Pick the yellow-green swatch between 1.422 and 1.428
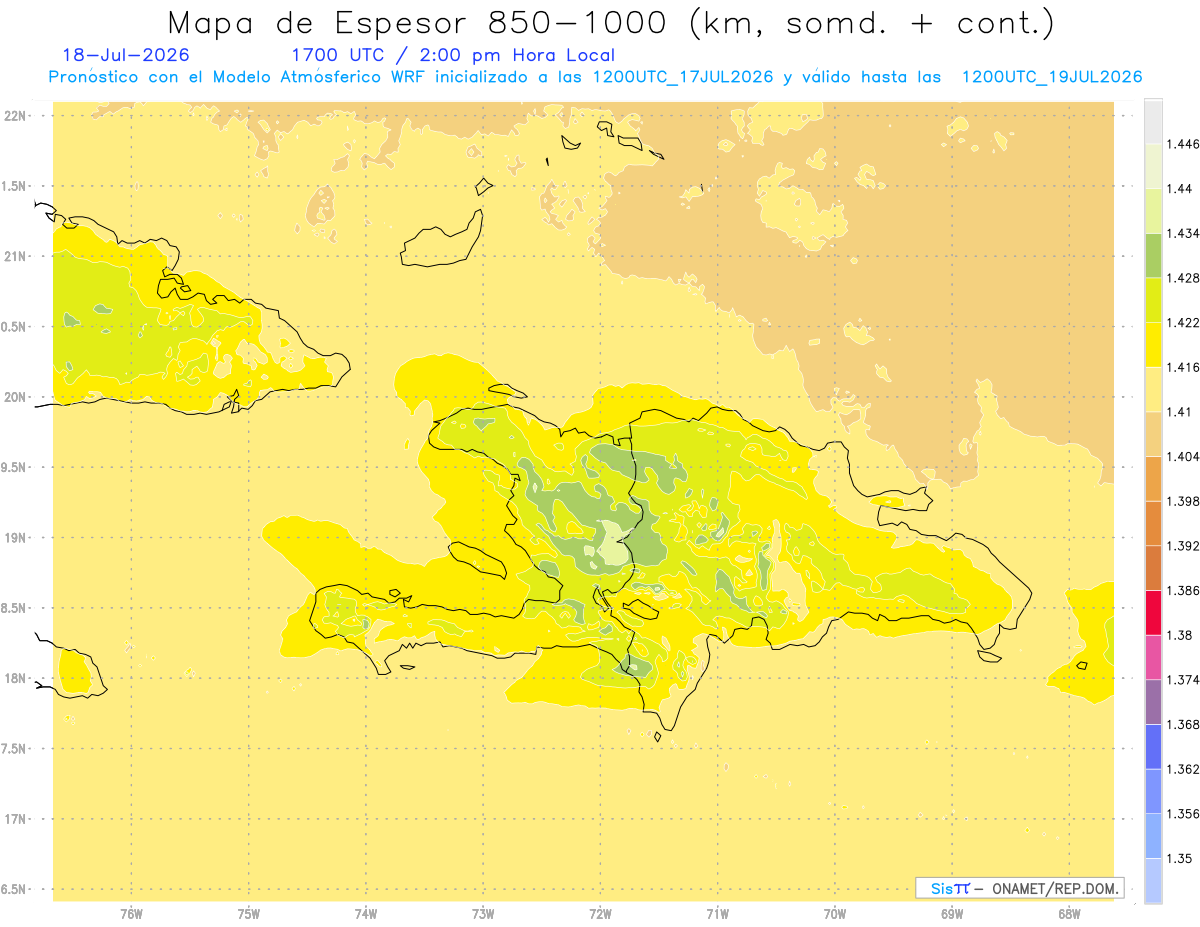Viewport: 1200px width, 927px height. click(1153, 300)
